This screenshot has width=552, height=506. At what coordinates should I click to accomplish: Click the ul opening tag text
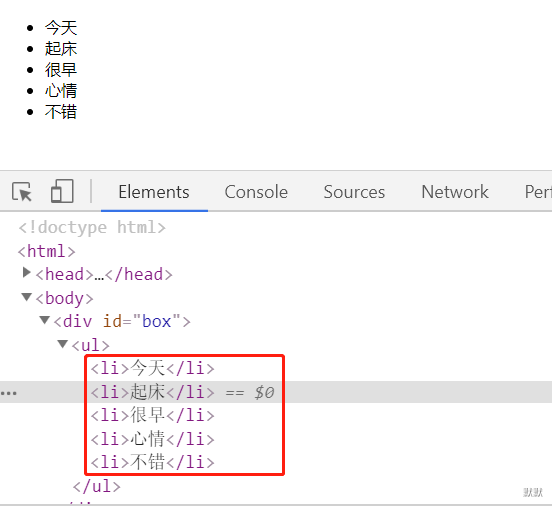[90, 345]
